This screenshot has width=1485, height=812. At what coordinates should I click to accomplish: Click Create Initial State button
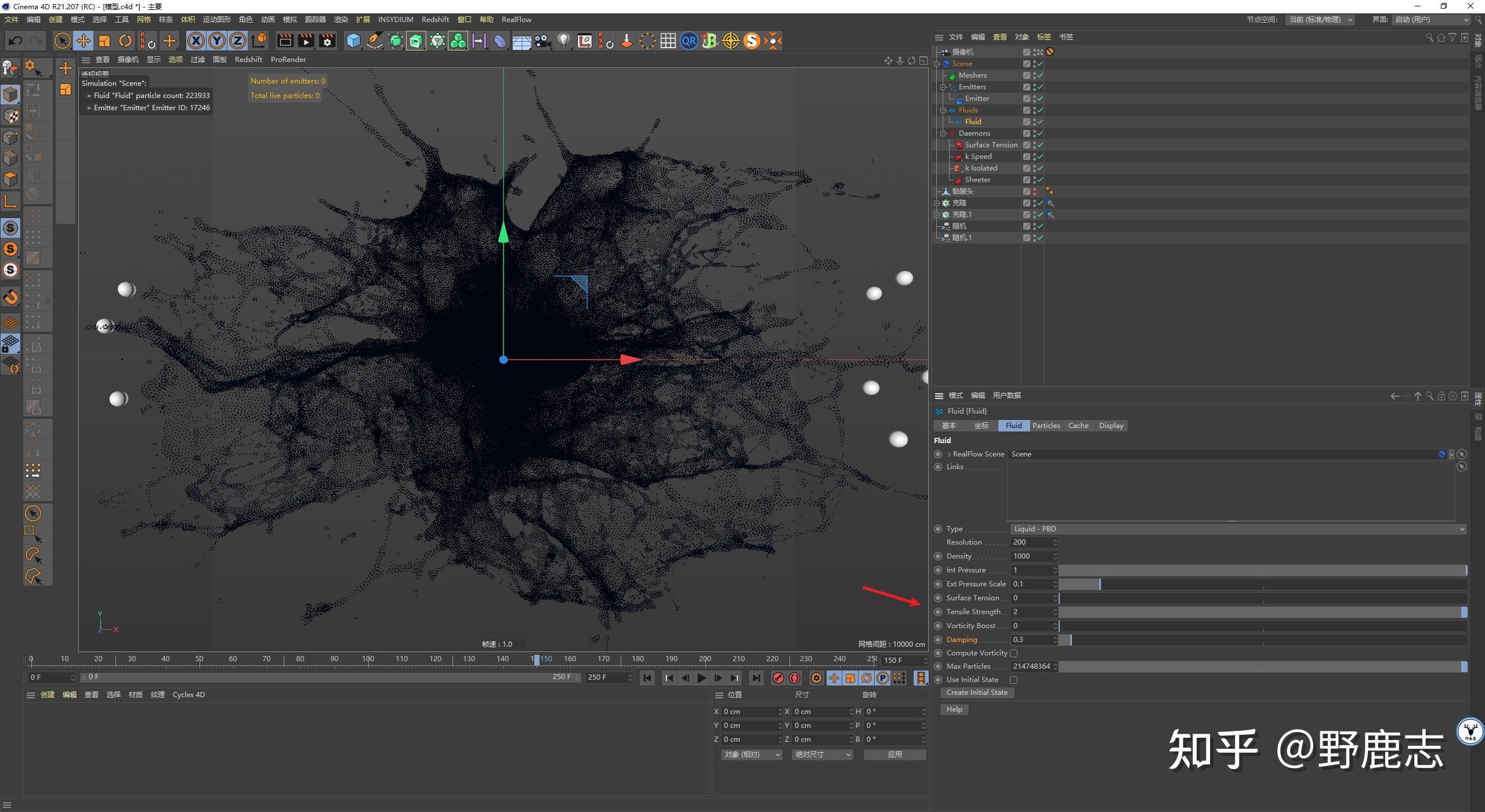pyautogui.click(x=977, y=693)
